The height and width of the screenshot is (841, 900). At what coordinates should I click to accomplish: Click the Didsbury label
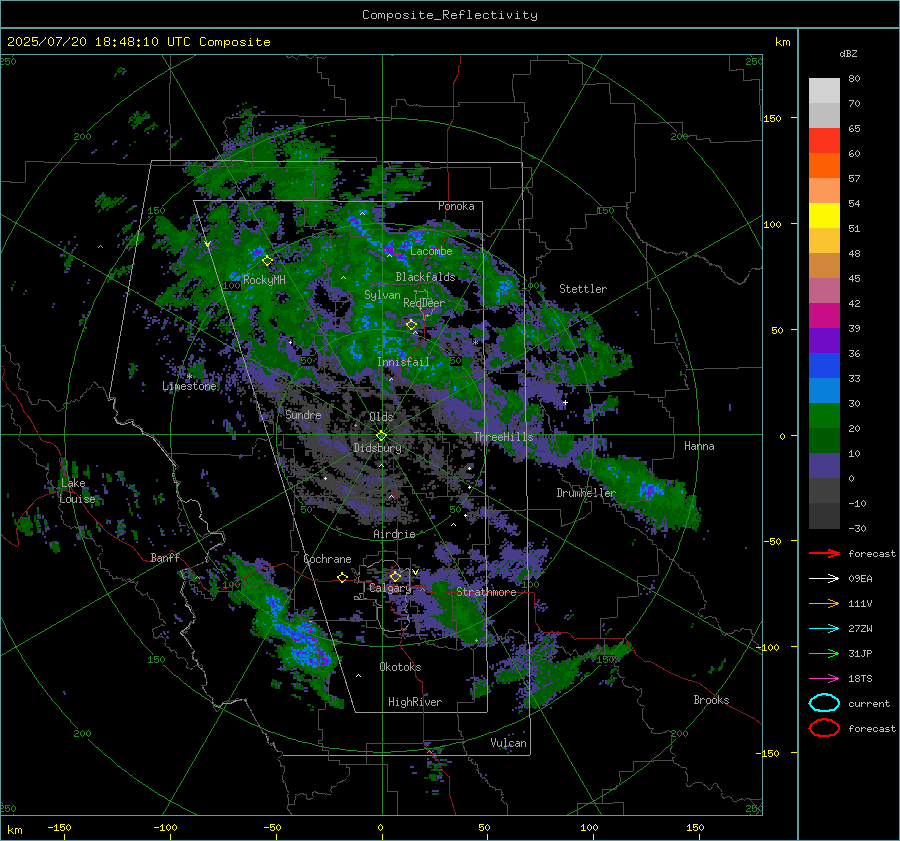[x=377, y=448]
